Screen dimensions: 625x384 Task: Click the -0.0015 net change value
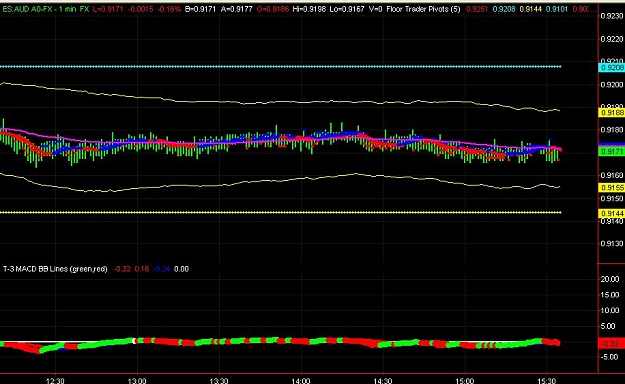pyautogui.click(x=140, y=8)
